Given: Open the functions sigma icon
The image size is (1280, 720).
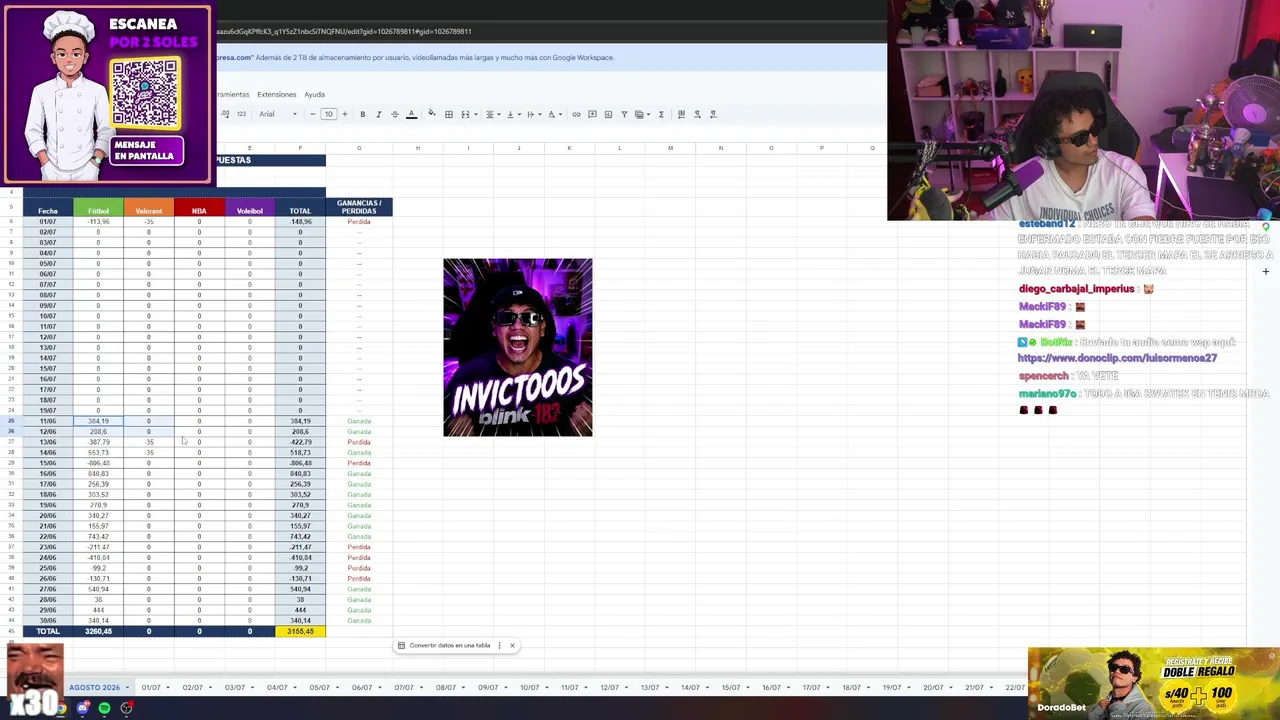Looking at the screenshot, I should (661, 114).
